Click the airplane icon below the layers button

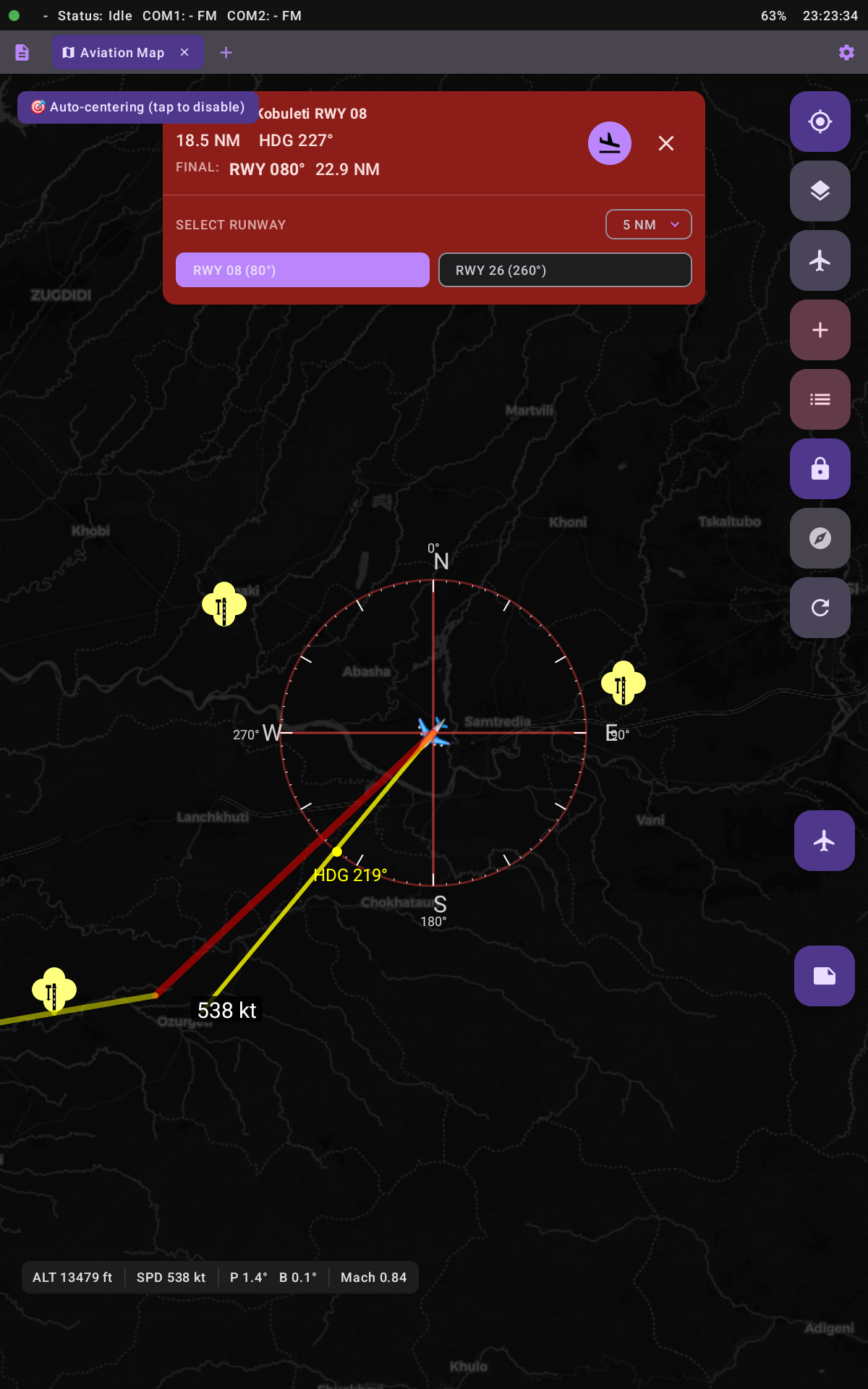820,260
